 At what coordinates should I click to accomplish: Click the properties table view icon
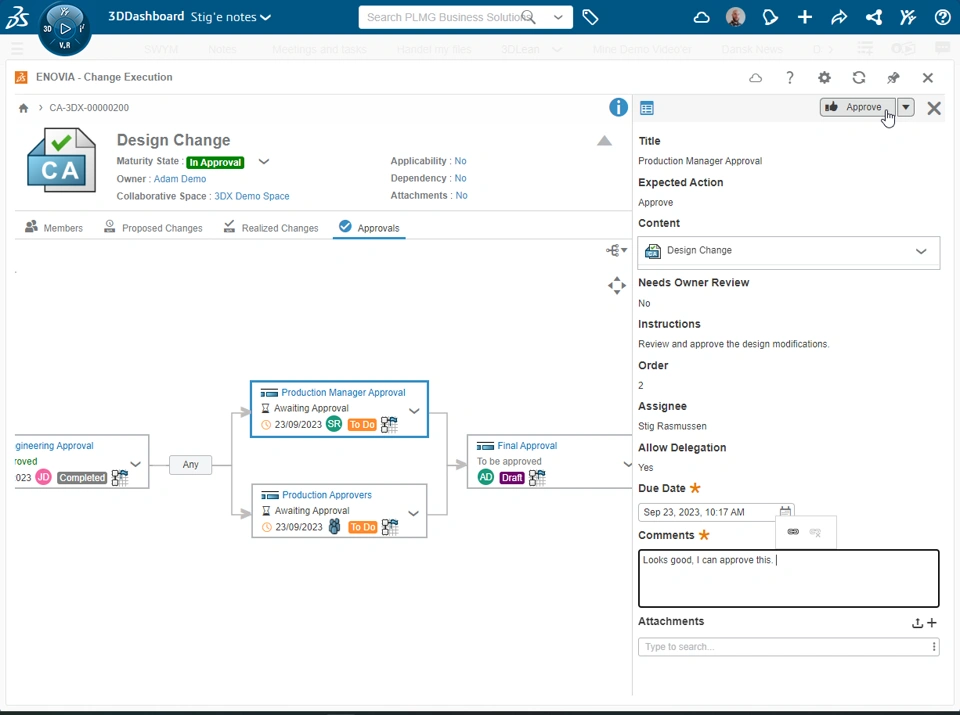coord(647,108)
